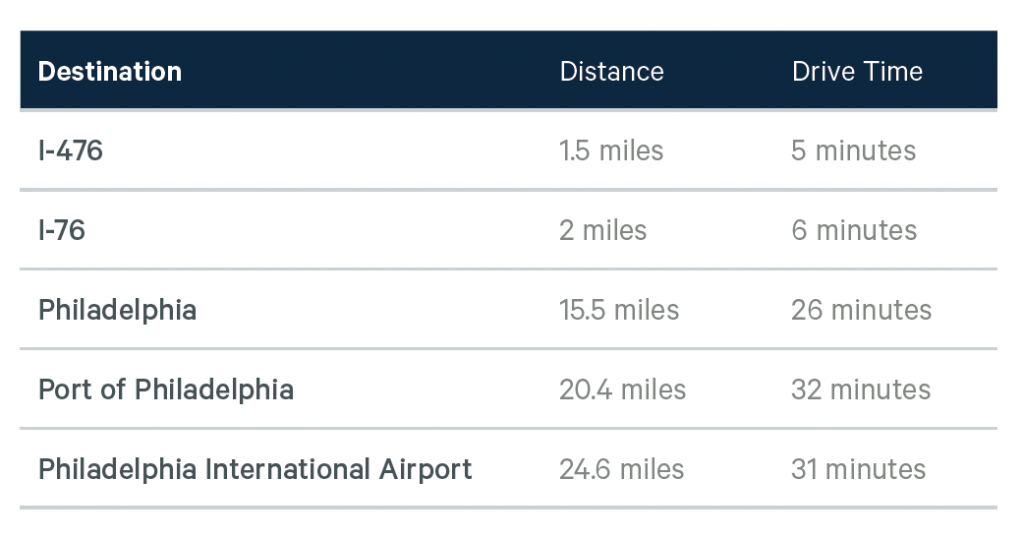Viewport: 1024px width, 539px height.
Task: Click the 31 minutes drive time value
Action: [858, 469]
